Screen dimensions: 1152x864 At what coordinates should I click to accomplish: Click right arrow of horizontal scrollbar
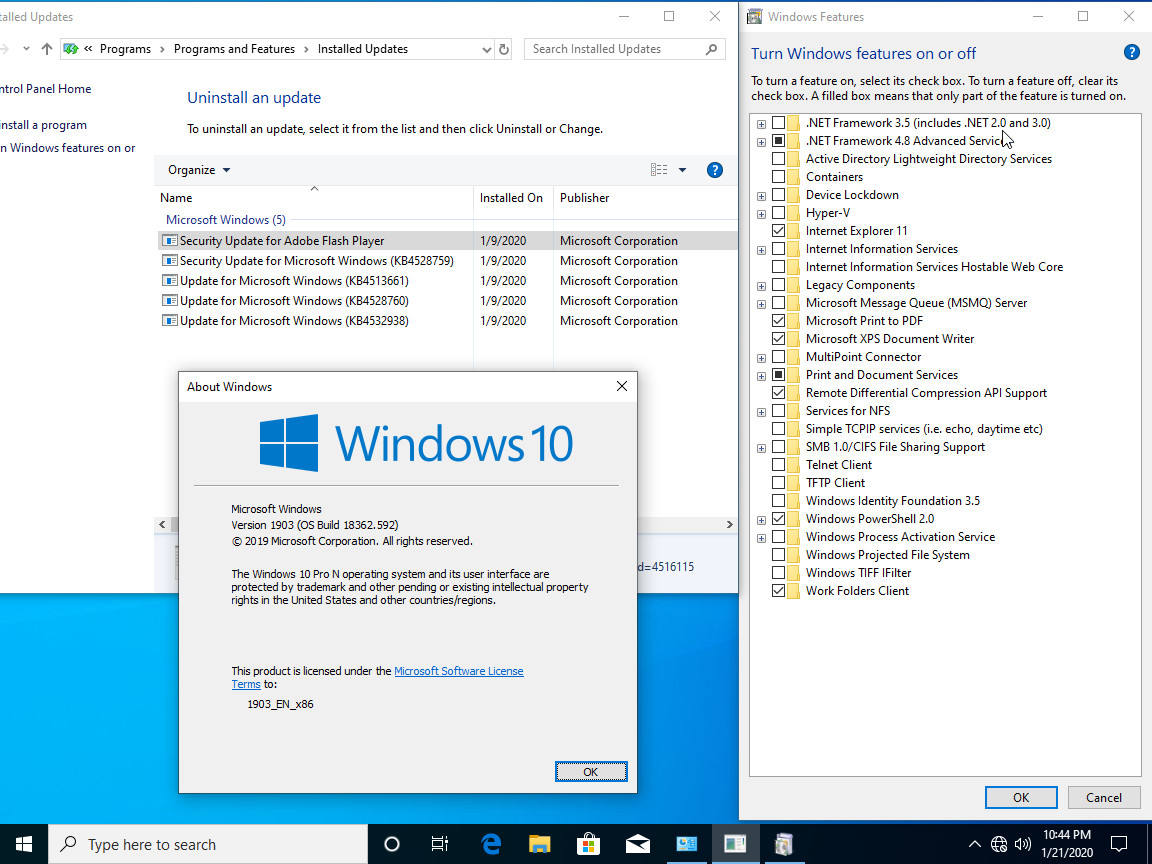pos(730,525)
